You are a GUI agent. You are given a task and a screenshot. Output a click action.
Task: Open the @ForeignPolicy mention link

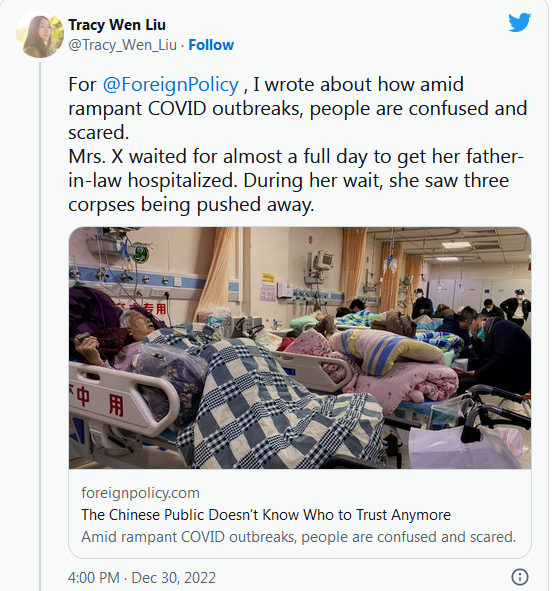171,84
